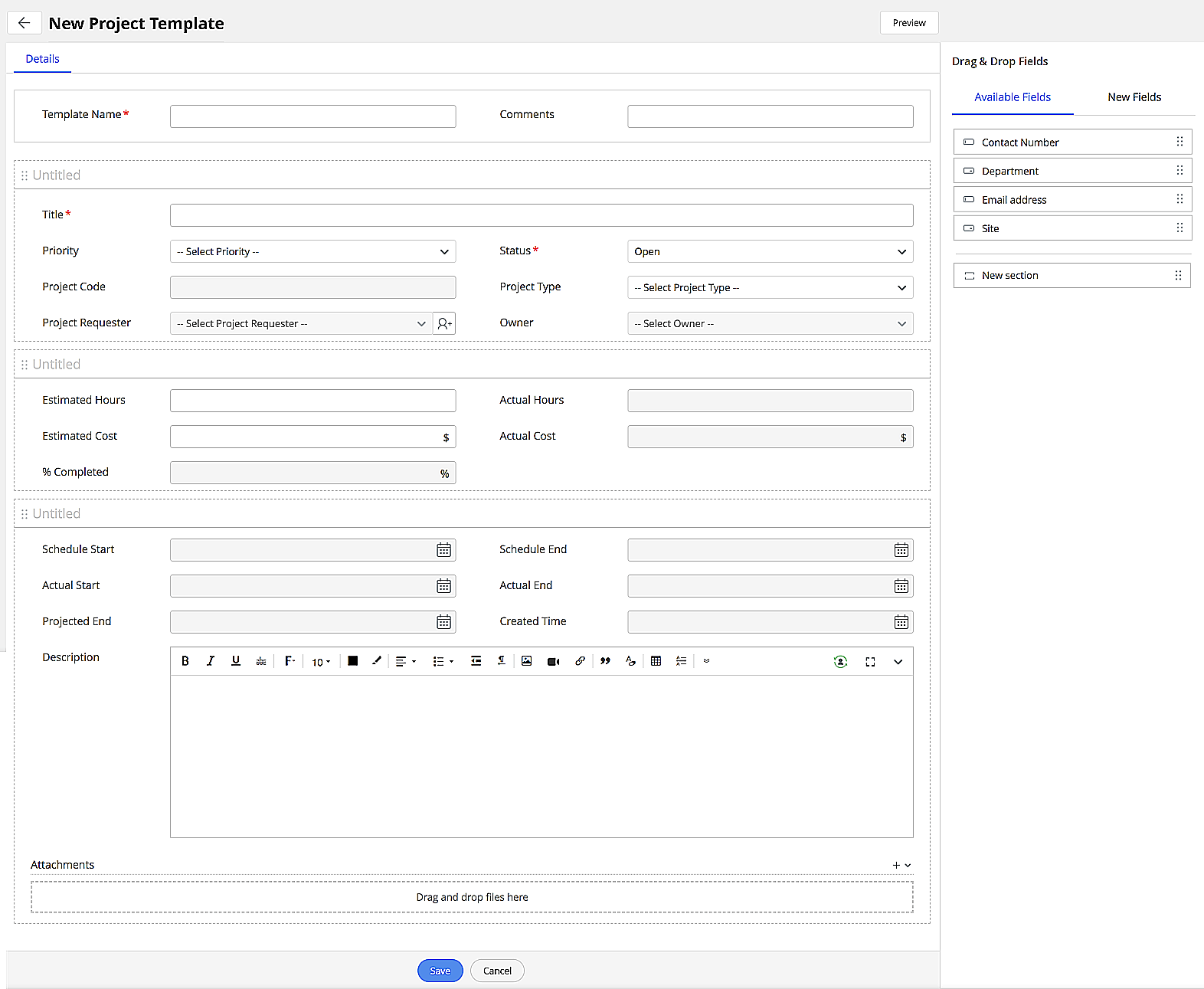Click the underline icon in editor toolbar
Viewport: 1204px width, 989px height.
(236, 661)
